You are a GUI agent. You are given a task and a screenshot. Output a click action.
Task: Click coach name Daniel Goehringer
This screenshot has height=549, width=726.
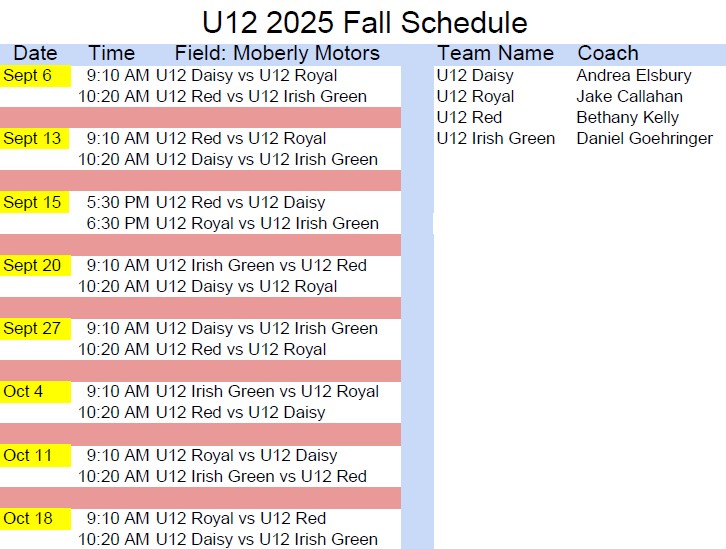click(x=644, y=139)
